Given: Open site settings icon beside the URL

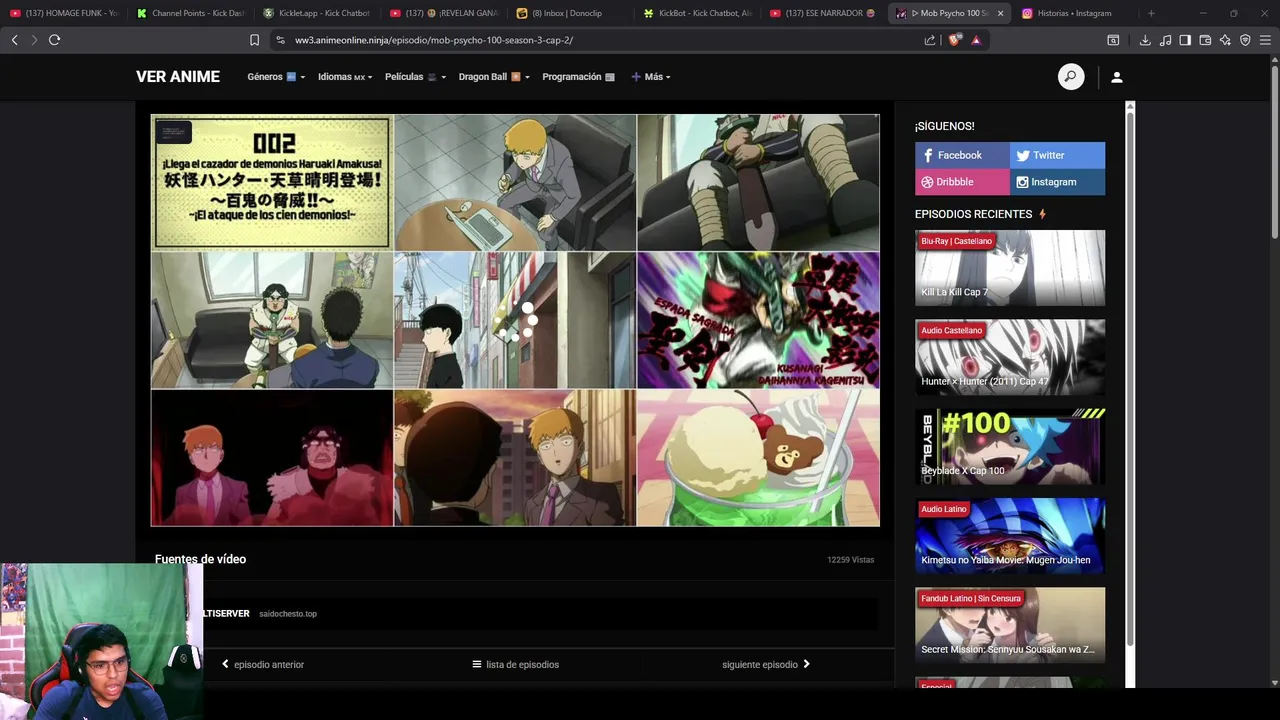Looking at the screenshot, I should point(280,40).
